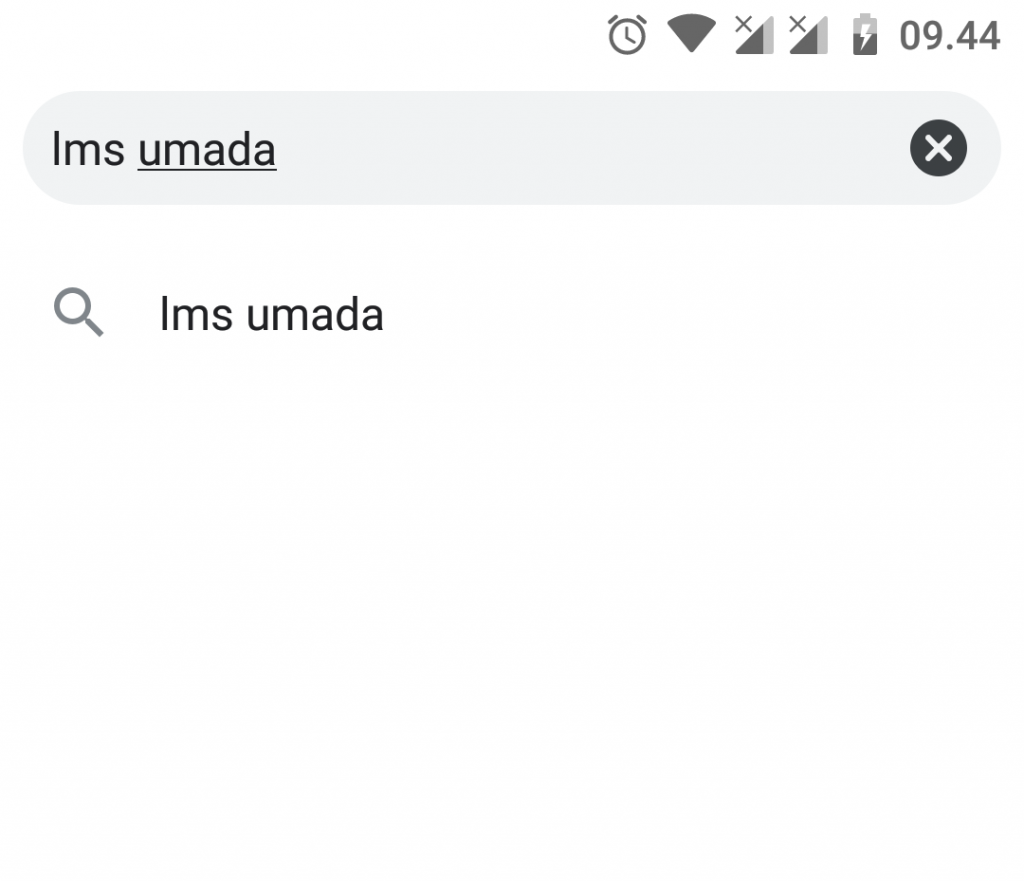
Task: Tap the first SIM no-signal icon
Action: click(754, 35)
